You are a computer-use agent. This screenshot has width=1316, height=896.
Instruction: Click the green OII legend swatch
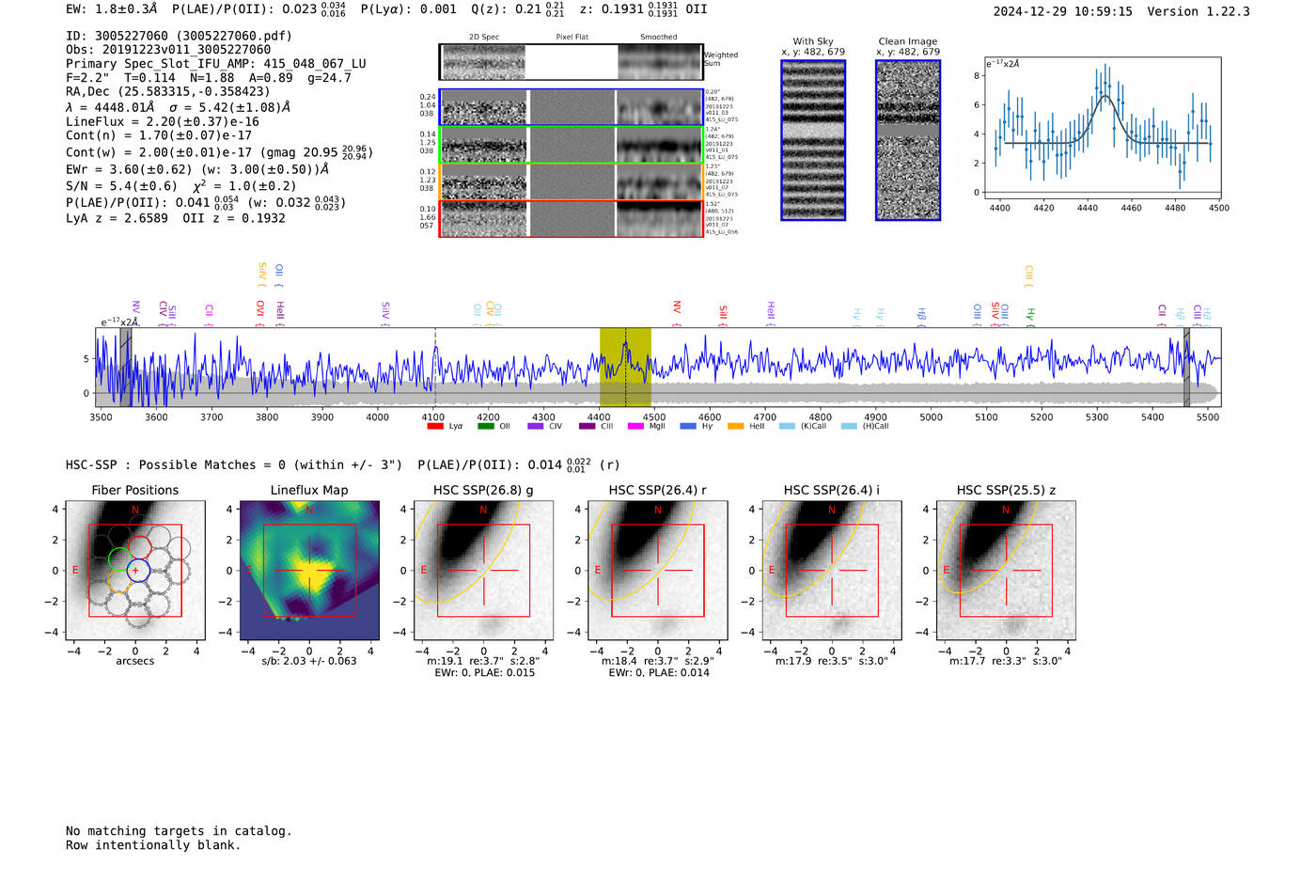[x=485, y=426]
